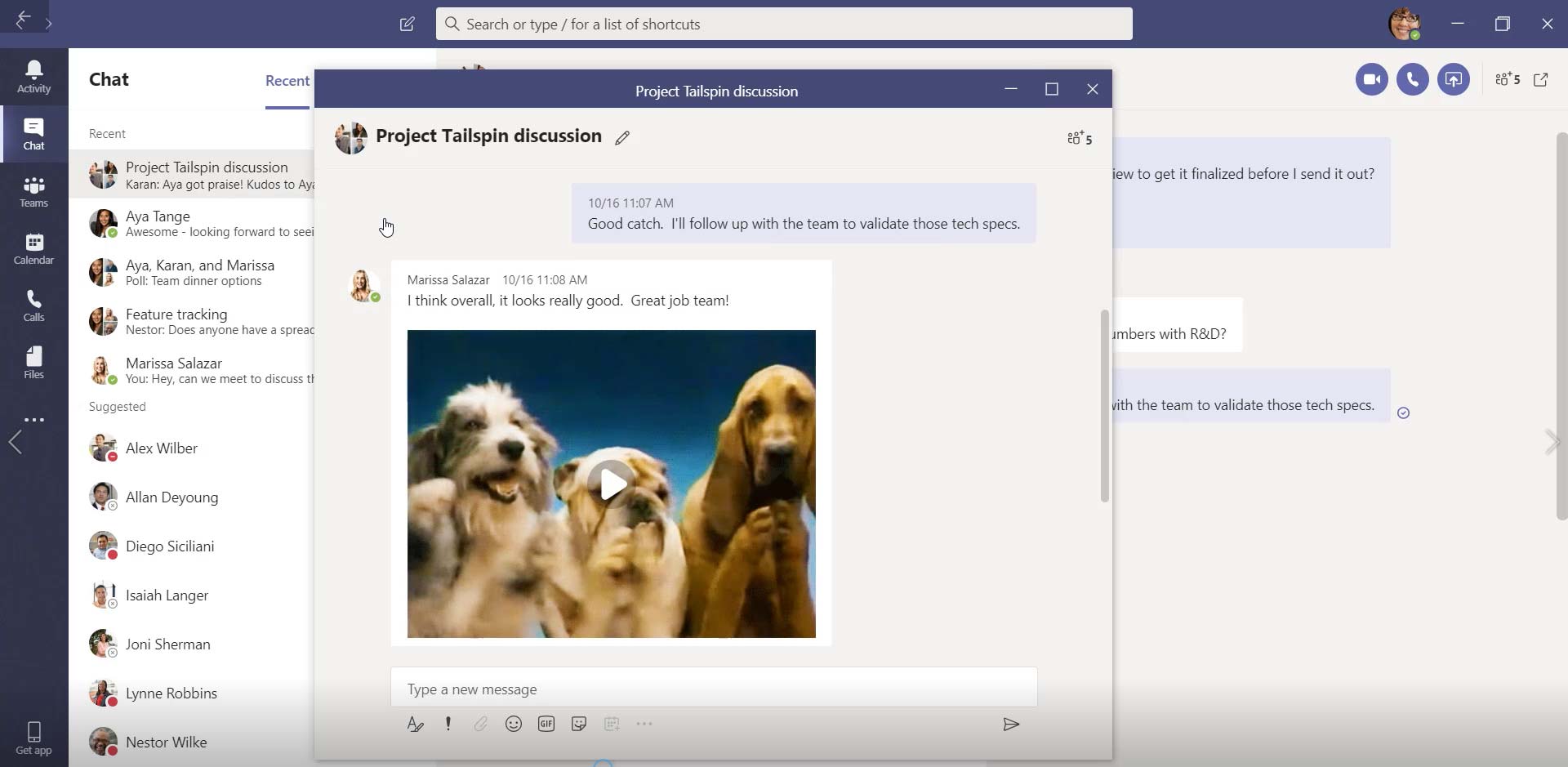Pop out the chat in main window
This screenshot has height=767, width=1568.
click(1541, 79)
